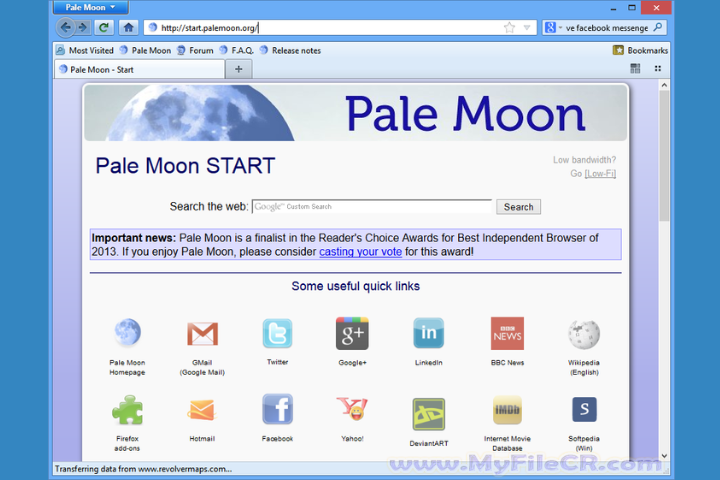Expand the URL history dropdown arrow
This screenshot has width=720, height=480.
pyautogui.click(x=527, y=28)
